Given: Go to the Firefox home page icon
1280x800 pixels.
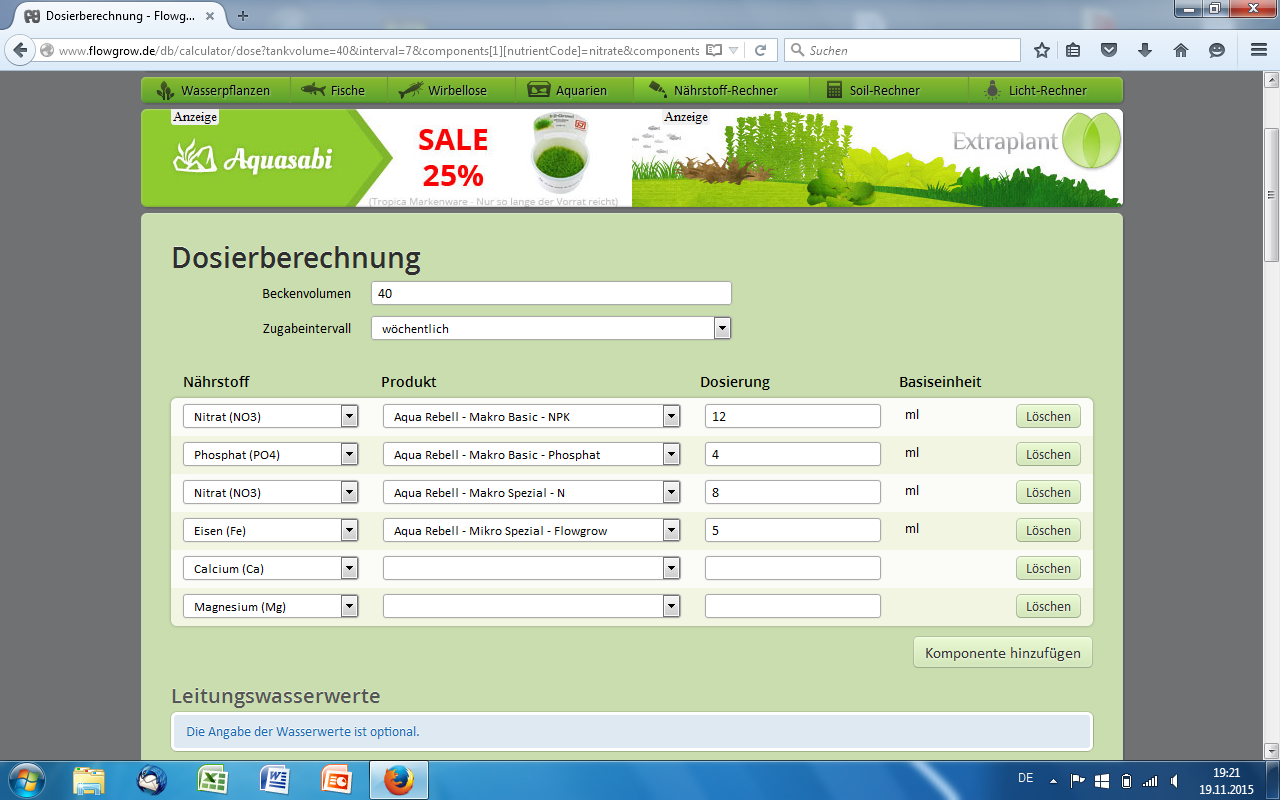Looking at the screenshot, I should [x=1180, y=50].
